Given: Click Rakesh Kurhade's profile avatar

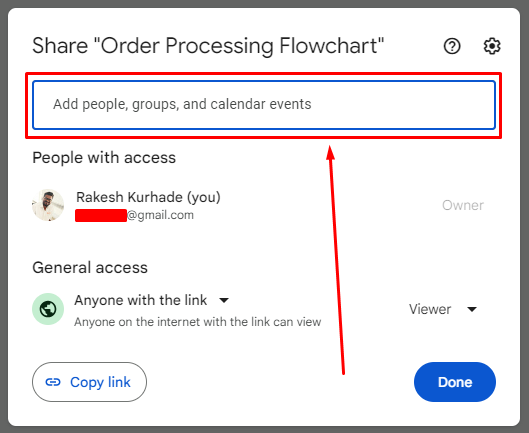Looking at the screenshot, I should point(48,205).
